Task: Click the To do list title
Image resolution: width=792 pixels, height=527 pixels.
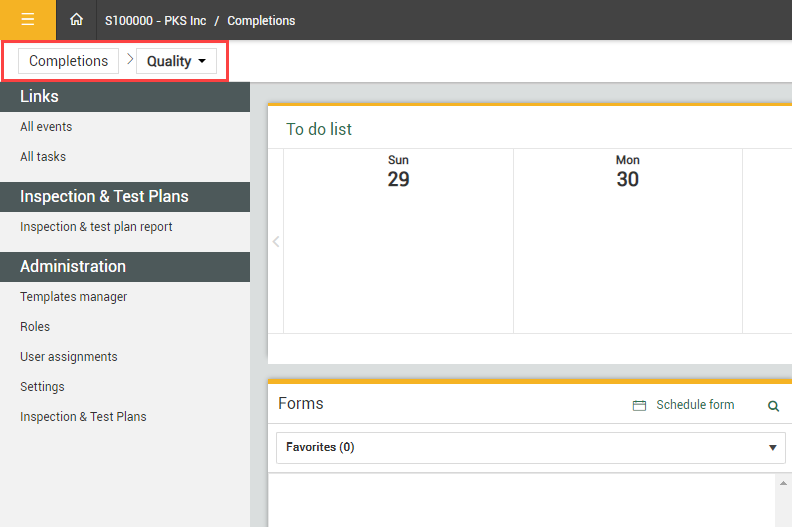Action: pyautogui.click(x=319, y=129)
